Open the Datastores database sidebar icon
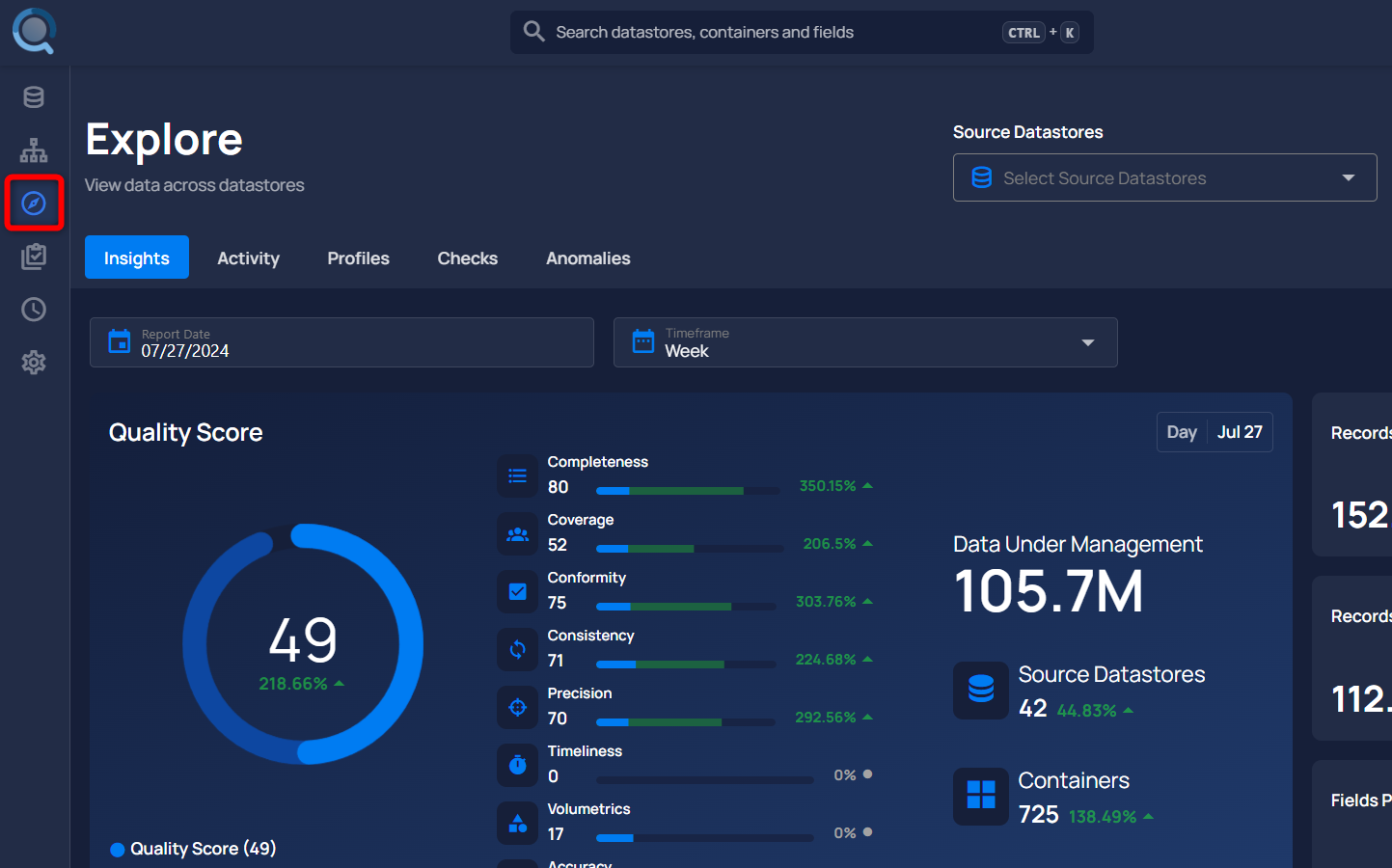 pyautogui.click(x=34, y=97)
